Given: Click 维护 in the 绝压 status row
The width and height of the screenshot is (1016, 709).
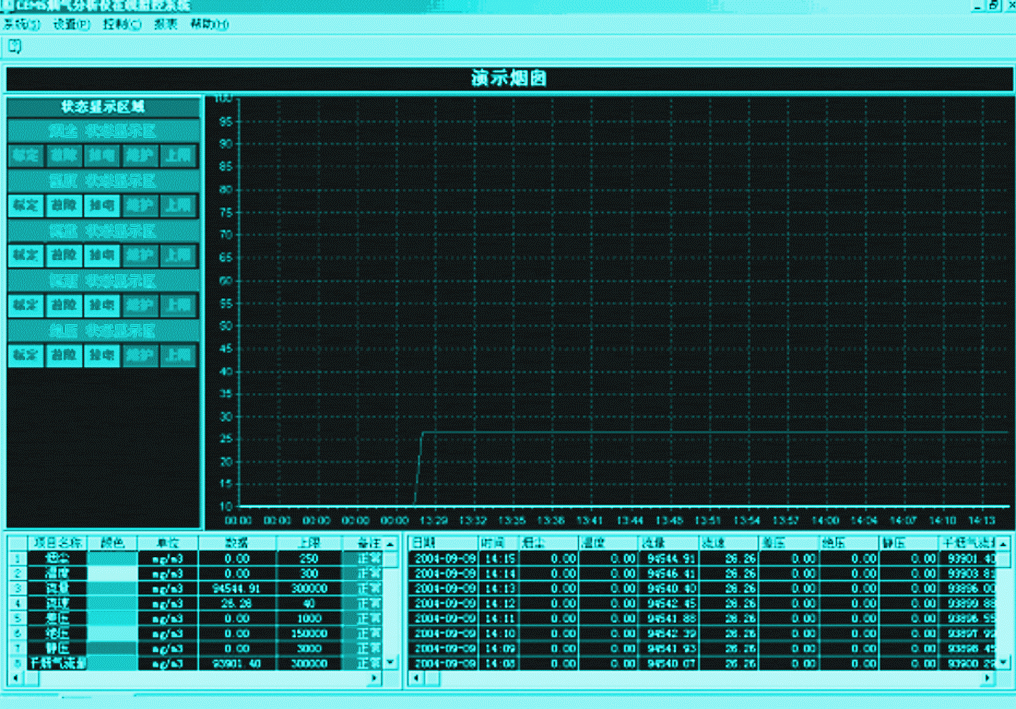Looking at the screenshot, I should point(140,355).
